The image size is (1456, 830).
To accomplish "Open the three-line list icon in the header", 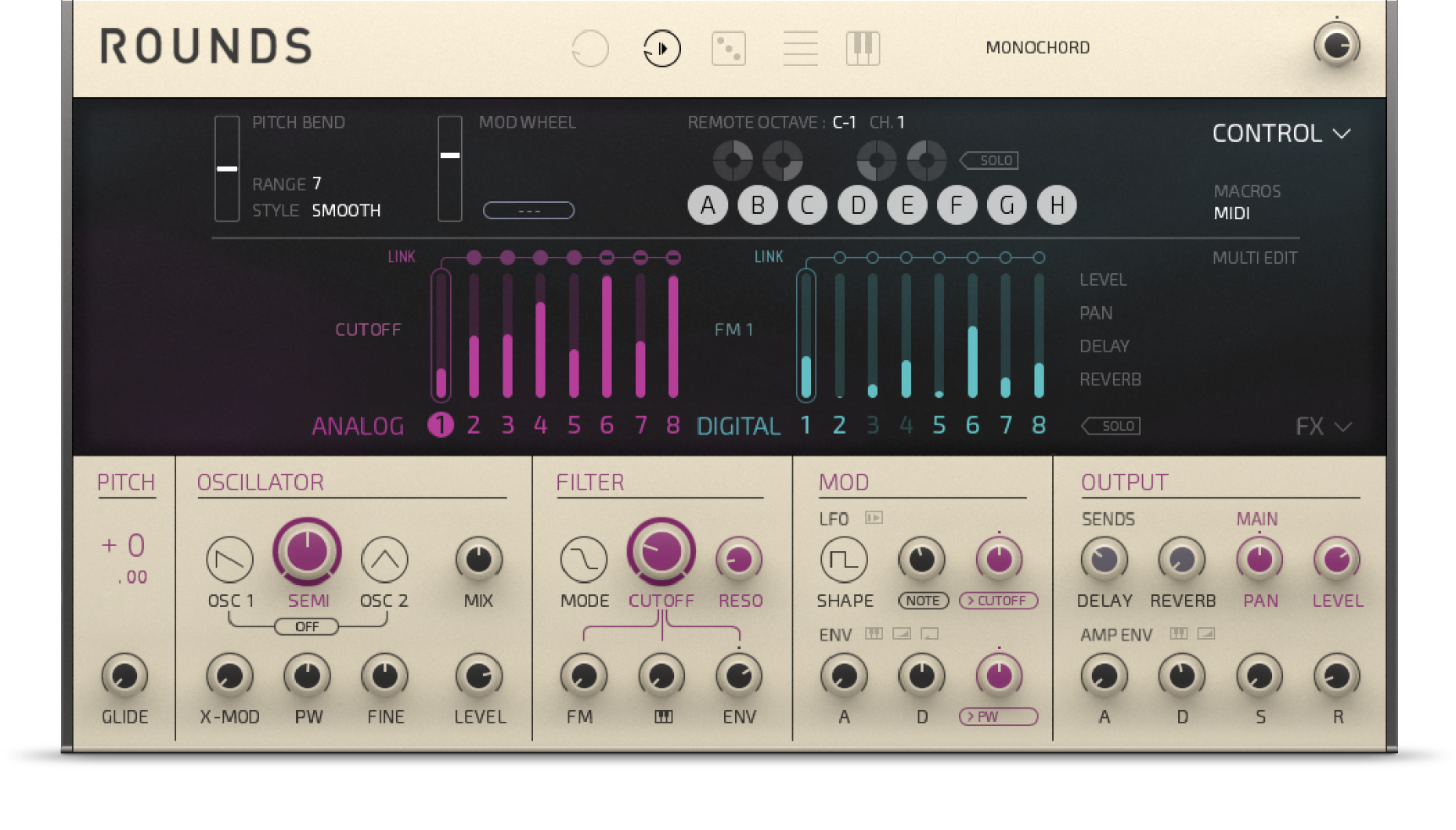I will click(x=800, y=49).
